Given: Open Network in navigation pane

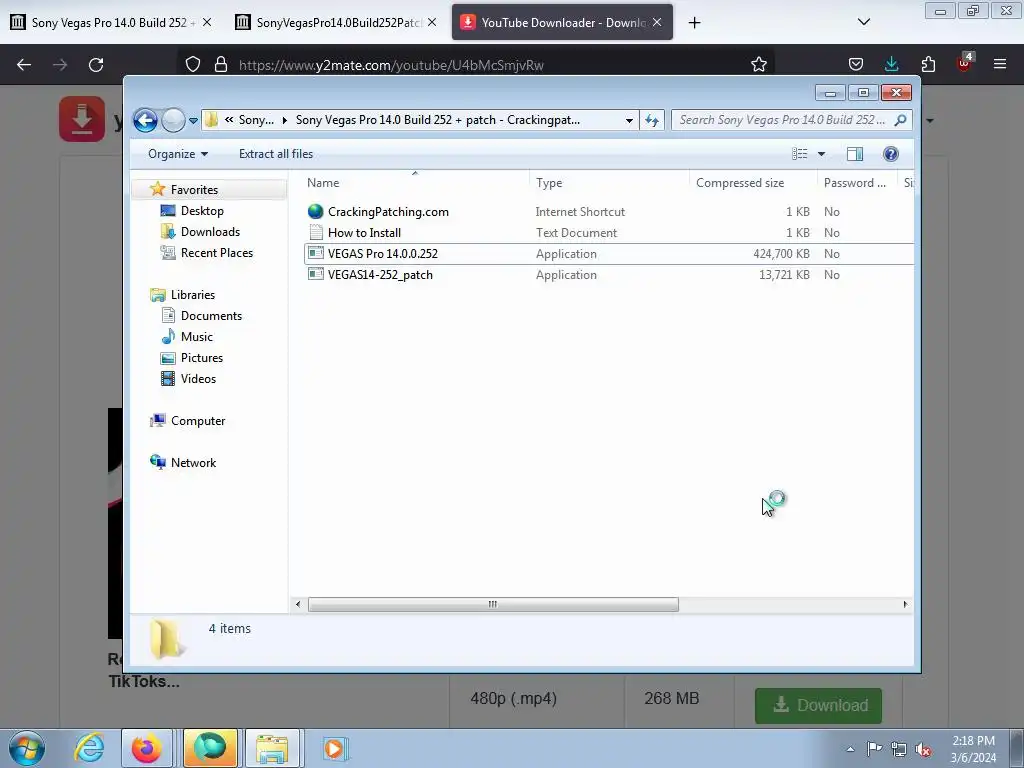Looking at the screenshot, I should (193, 463).
